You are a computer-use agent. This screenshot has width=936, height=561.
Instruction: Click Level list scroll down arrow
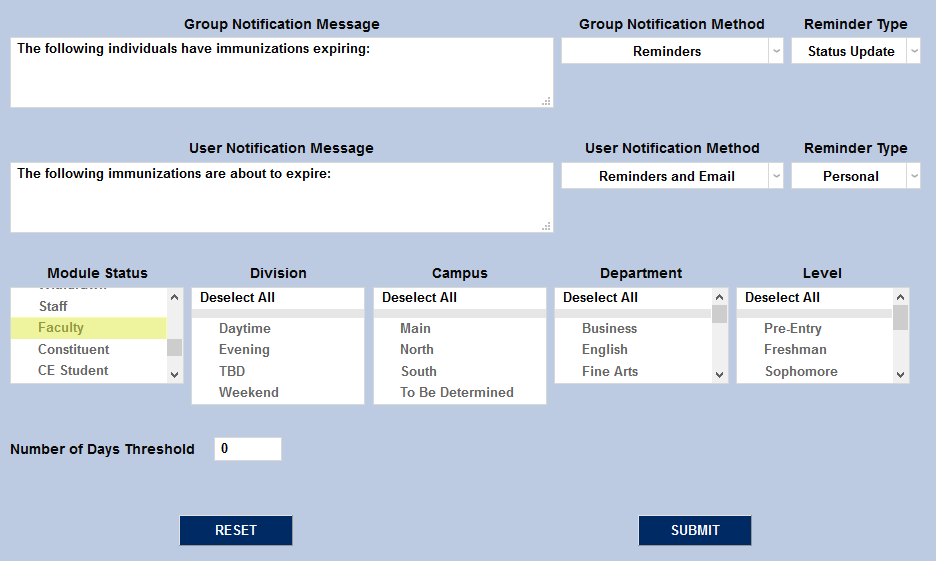coord(901,375)
